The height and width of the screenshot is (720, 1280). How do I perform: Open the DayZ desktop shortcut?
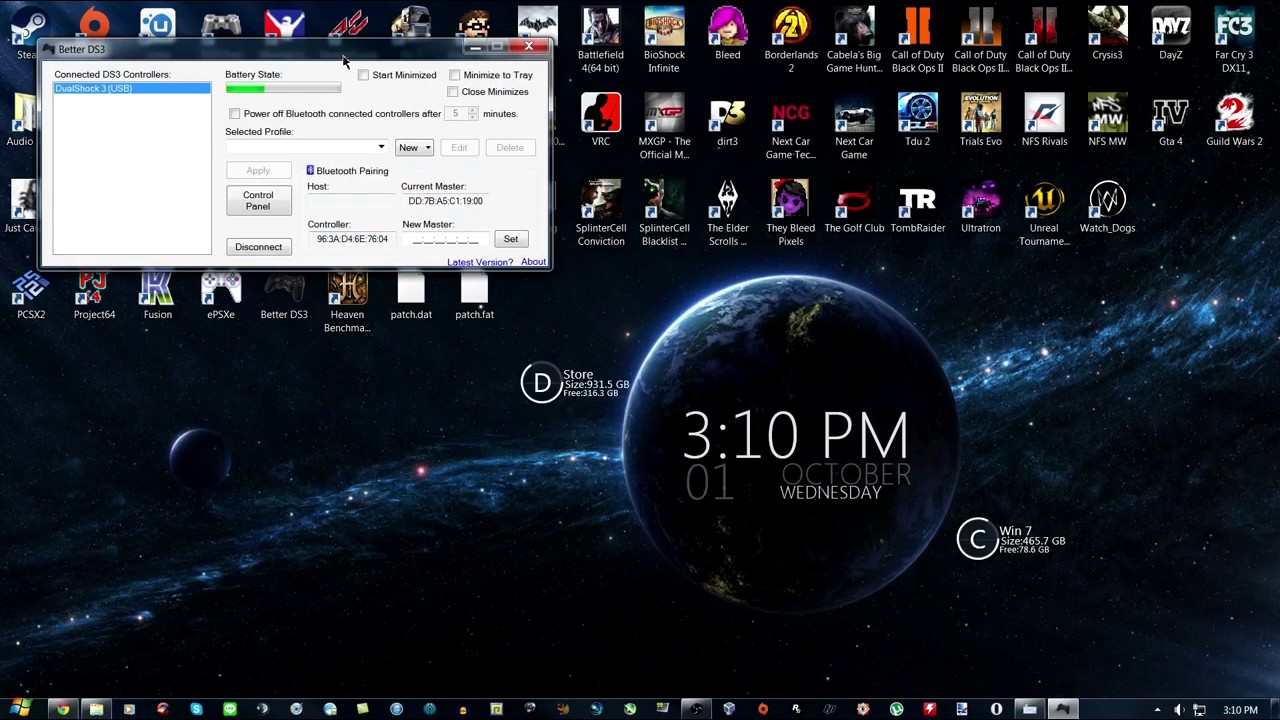pyautogui.click(x=1170, y=35)
